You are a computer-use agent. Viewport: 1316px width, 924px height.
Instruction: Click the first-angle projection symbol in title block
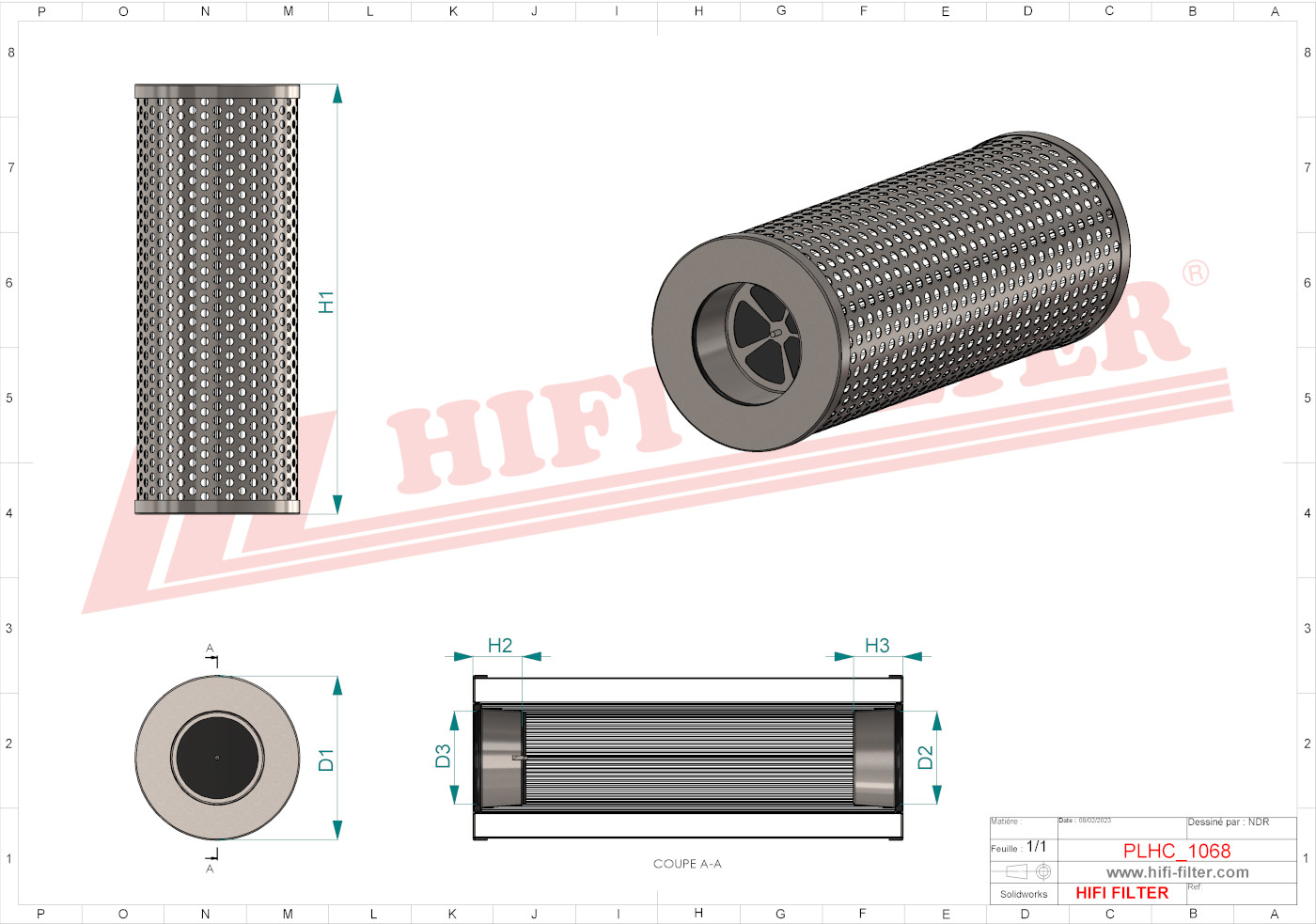coord(1027,872)
